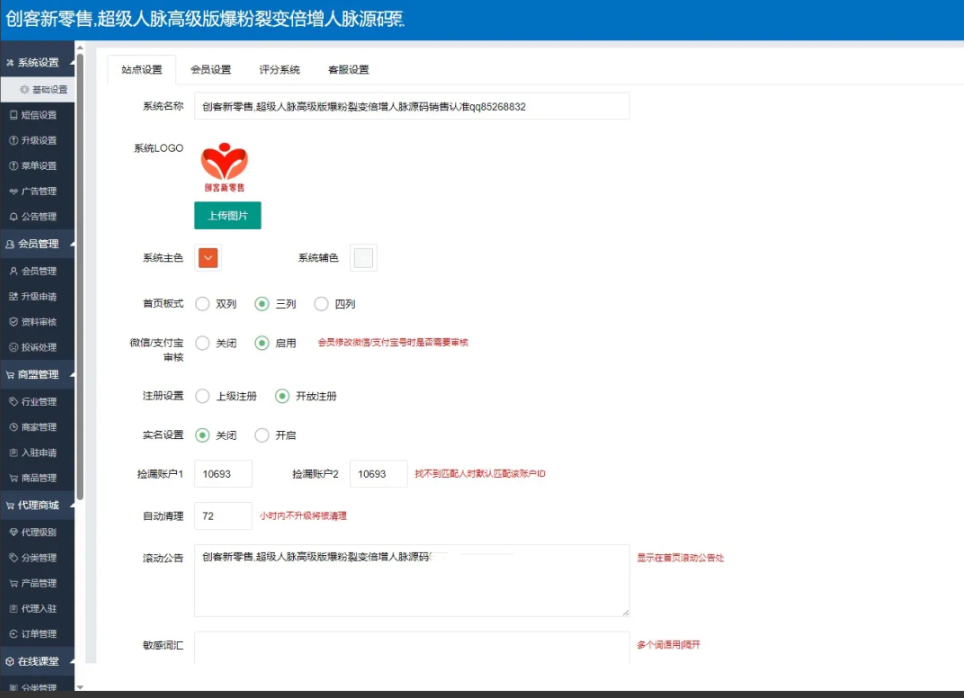Open the 短信设置 sidebar item

(38, 115)
